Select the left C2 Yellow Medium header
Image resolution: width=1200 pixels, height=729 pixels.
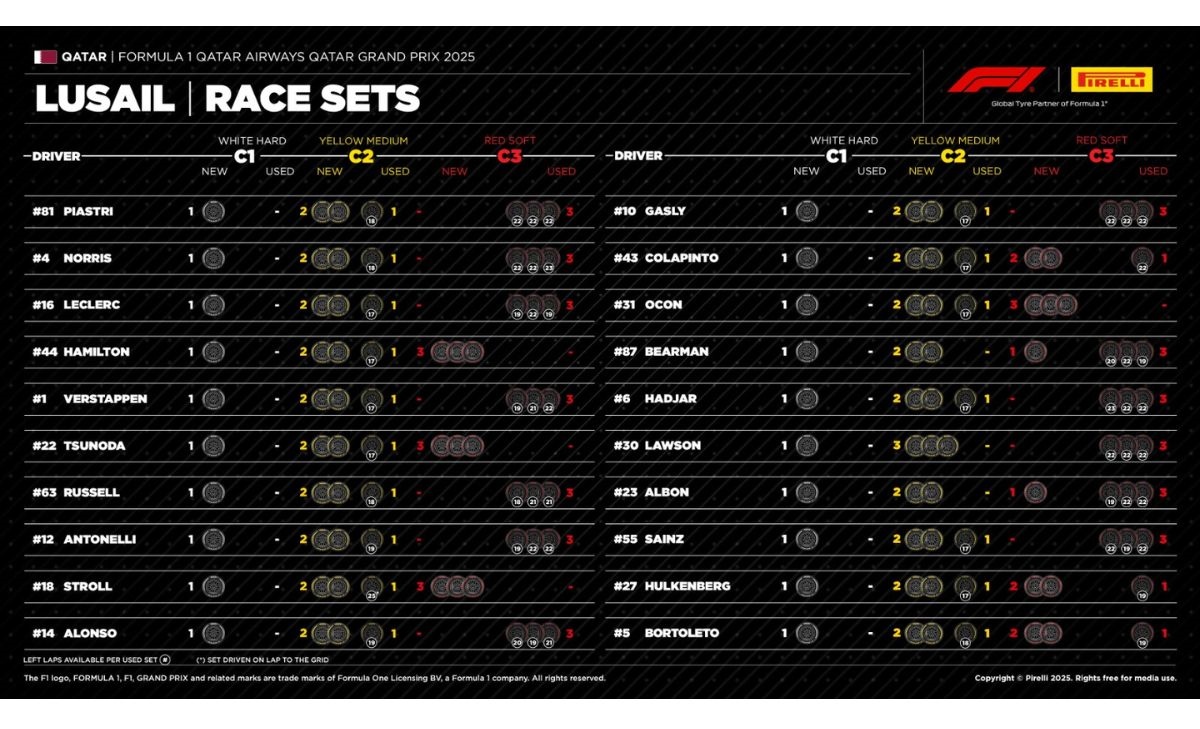coord(363,150)
